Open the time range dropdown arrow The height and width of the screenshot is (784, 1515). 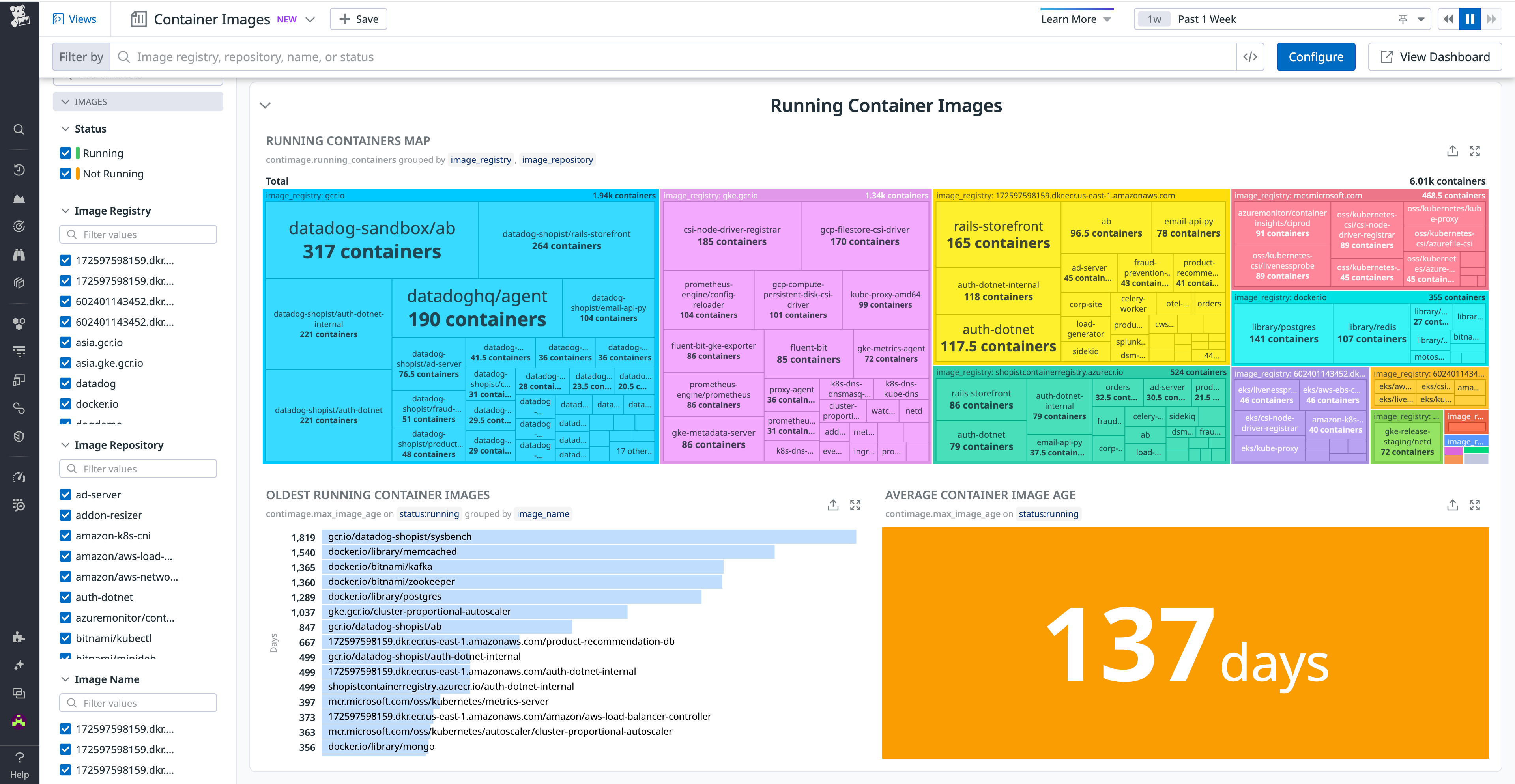(x=1421, y=19)
